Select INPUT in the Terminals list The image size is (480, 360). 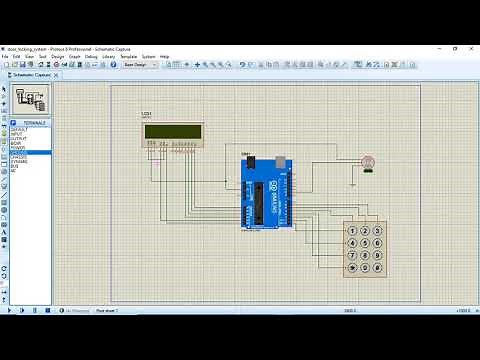pos(16,134)
